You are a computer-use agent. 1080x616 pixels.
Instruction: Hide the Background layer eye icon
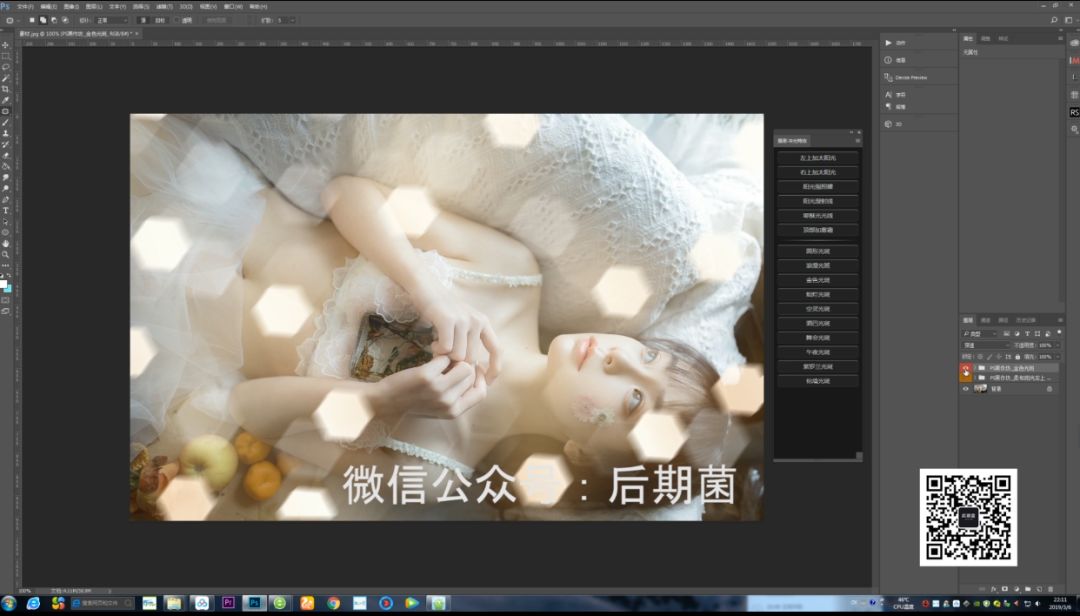pos(966,389)
